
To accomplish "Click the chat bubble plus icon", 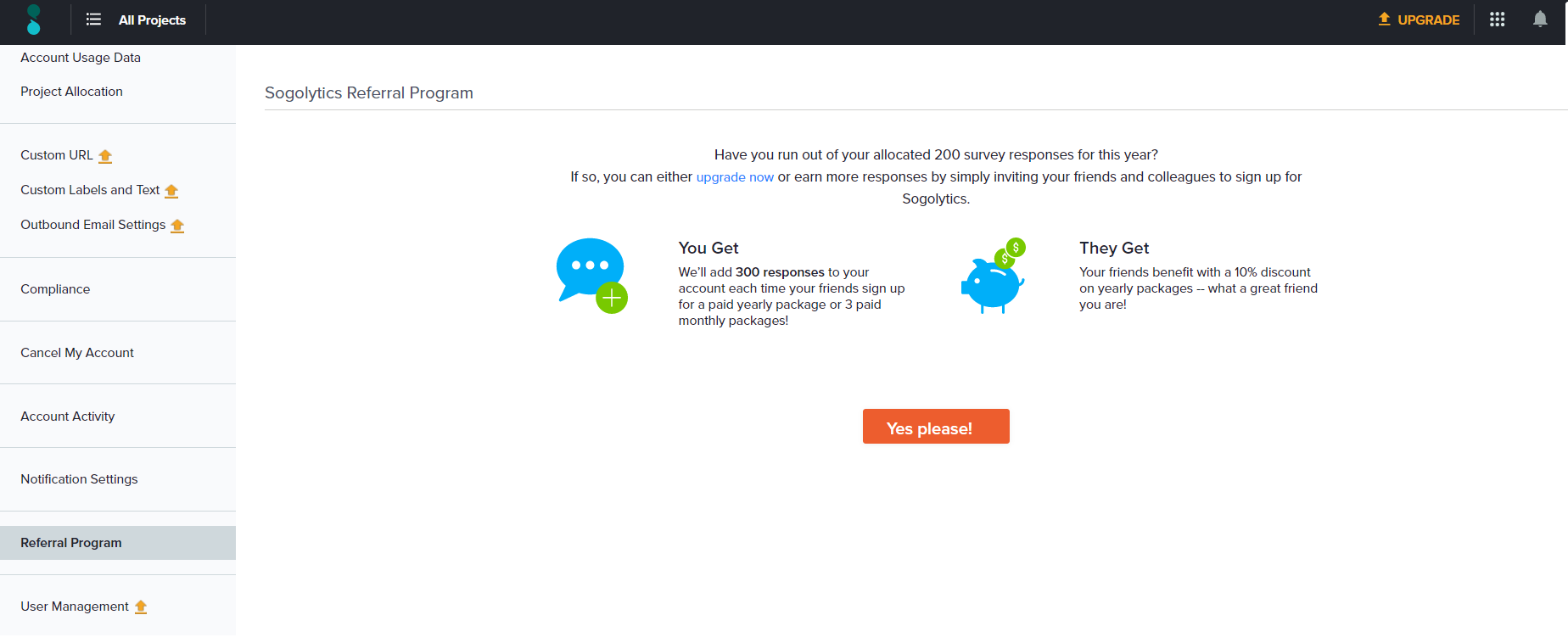I will pos(591,275).
